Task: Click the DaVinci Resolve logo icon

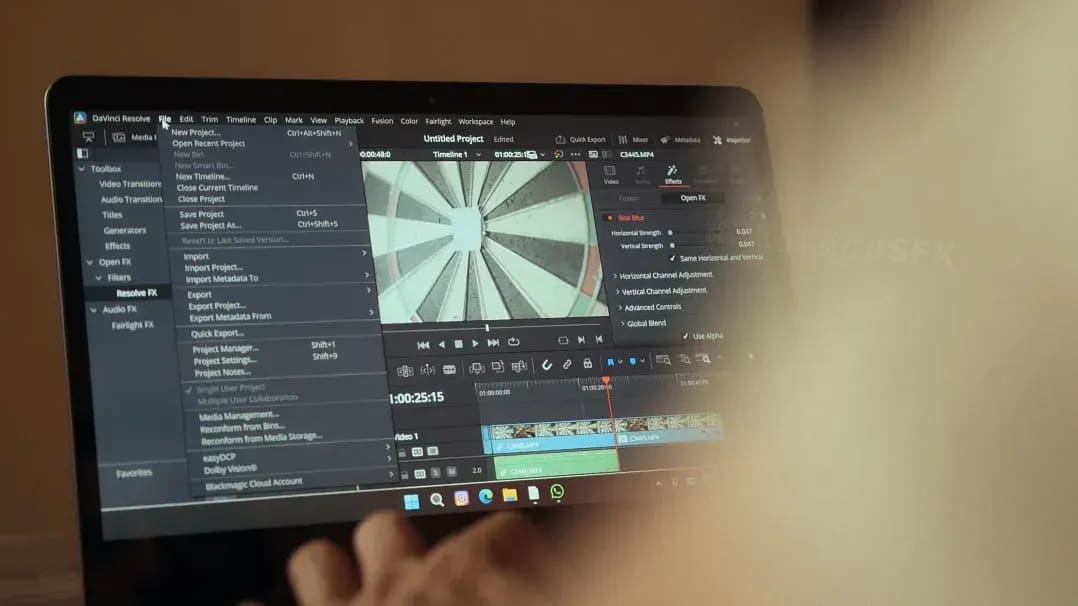Action: tap(80, 118)
